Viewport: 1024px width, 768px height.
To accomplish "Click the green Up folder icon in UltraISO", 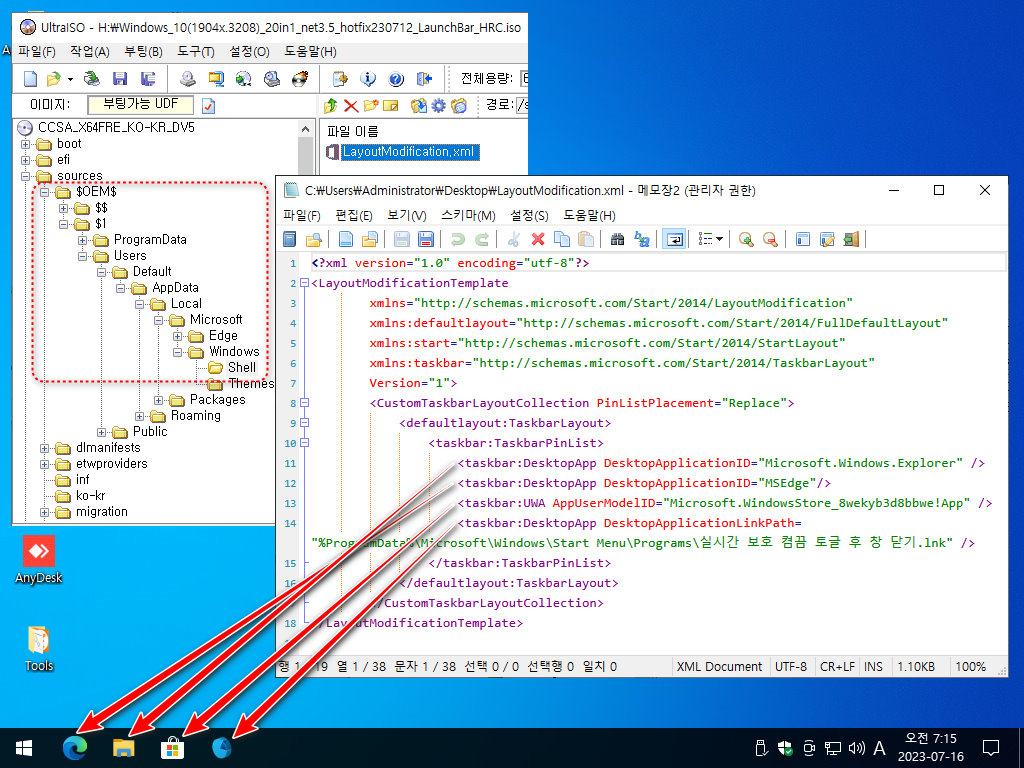I will 330,105.
